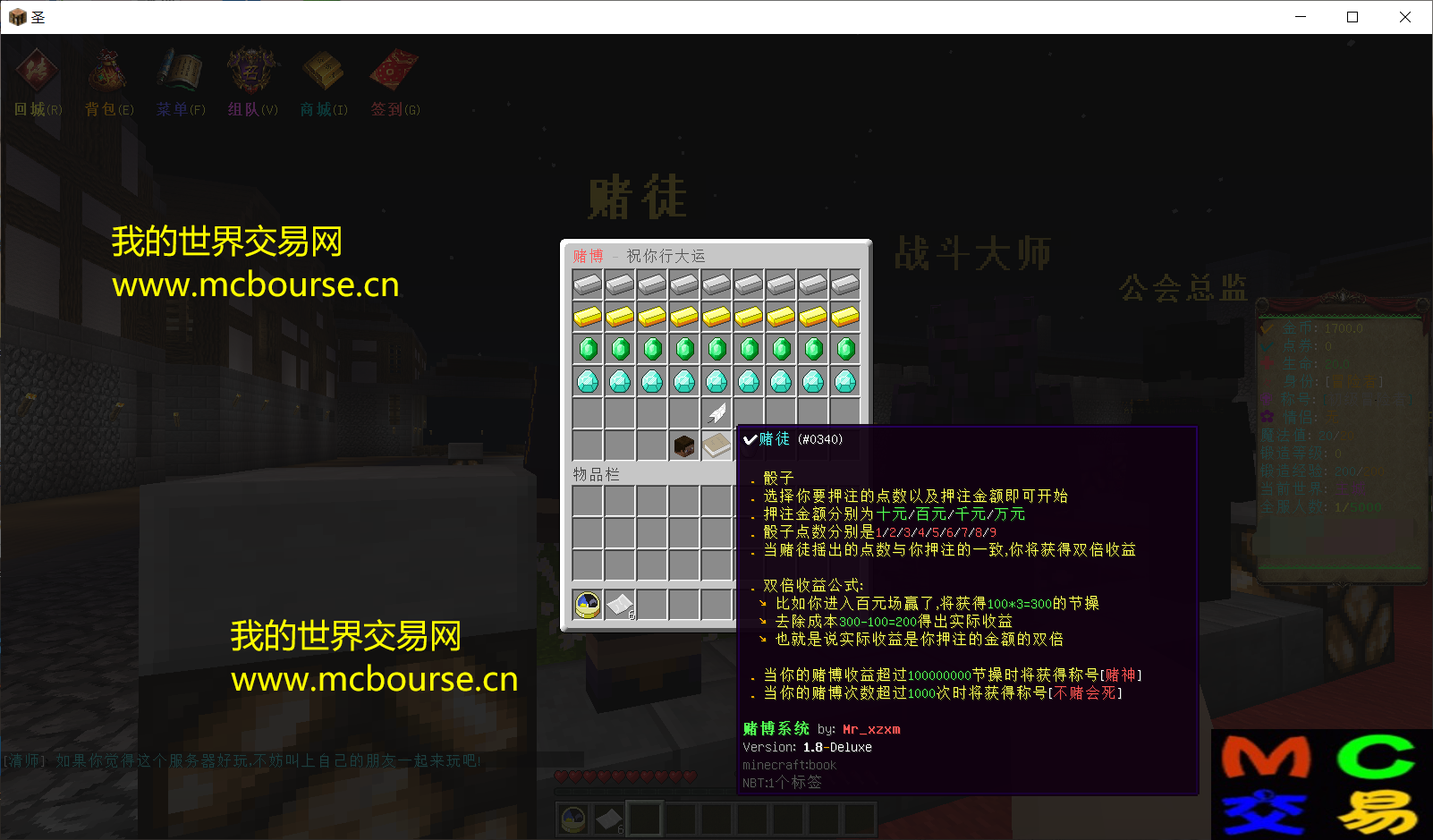Screen dimensions: 1433x840
Task: Select the ninth gold ingot in the chest
Action: pyautogui.click(x=845, y=317)
